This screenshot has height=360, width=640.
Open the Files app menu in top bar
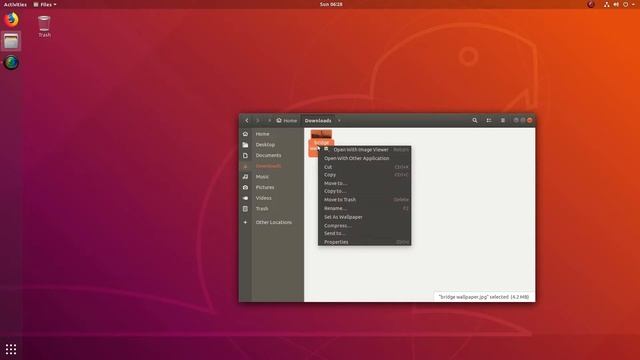45,4
